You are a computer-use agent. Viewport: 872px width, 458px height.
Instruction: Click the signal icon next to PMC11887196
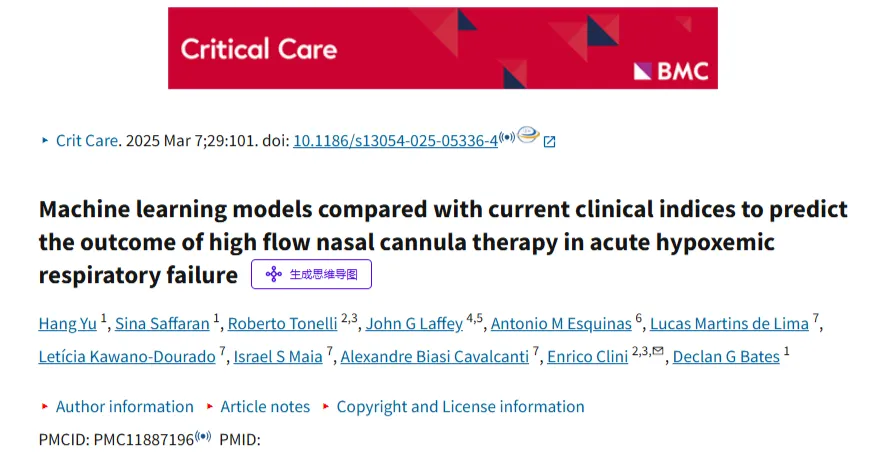pos(203,436)
